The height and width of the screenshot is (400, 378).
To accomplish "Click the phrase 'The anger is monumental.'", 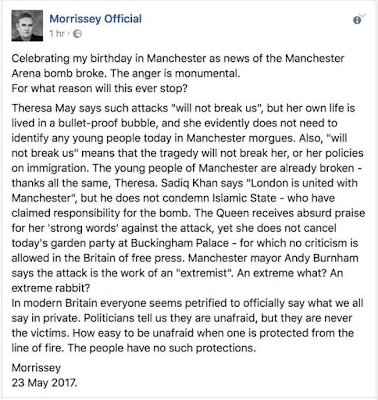I will click(175, 73).
